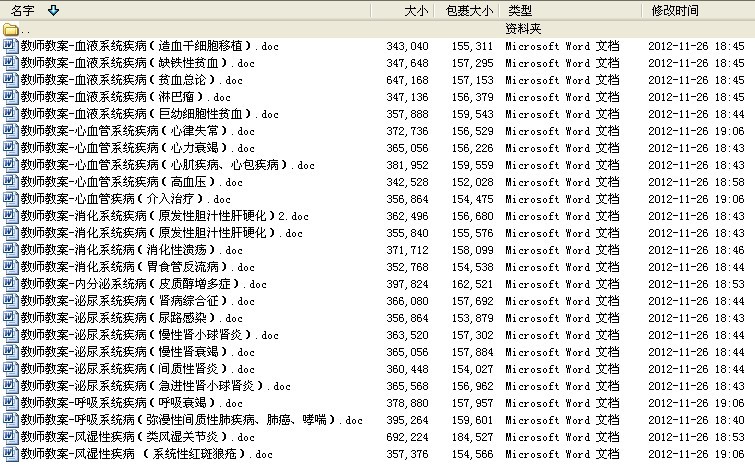Click Word icon of 消化系统疾病（原发性胆汁性肝硬化）.doc
755x470 pixels.
coord(11,233)
